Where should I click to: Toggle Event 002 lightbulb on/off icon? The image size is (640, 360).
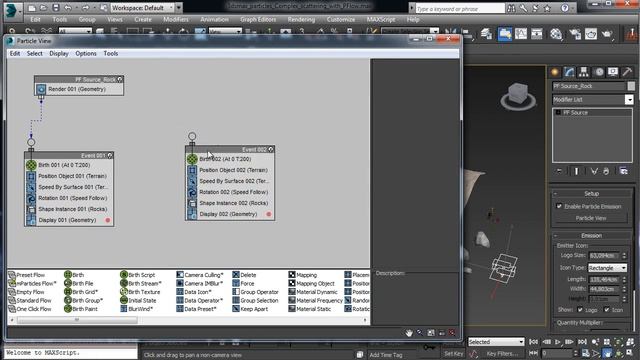click(271, 149)
